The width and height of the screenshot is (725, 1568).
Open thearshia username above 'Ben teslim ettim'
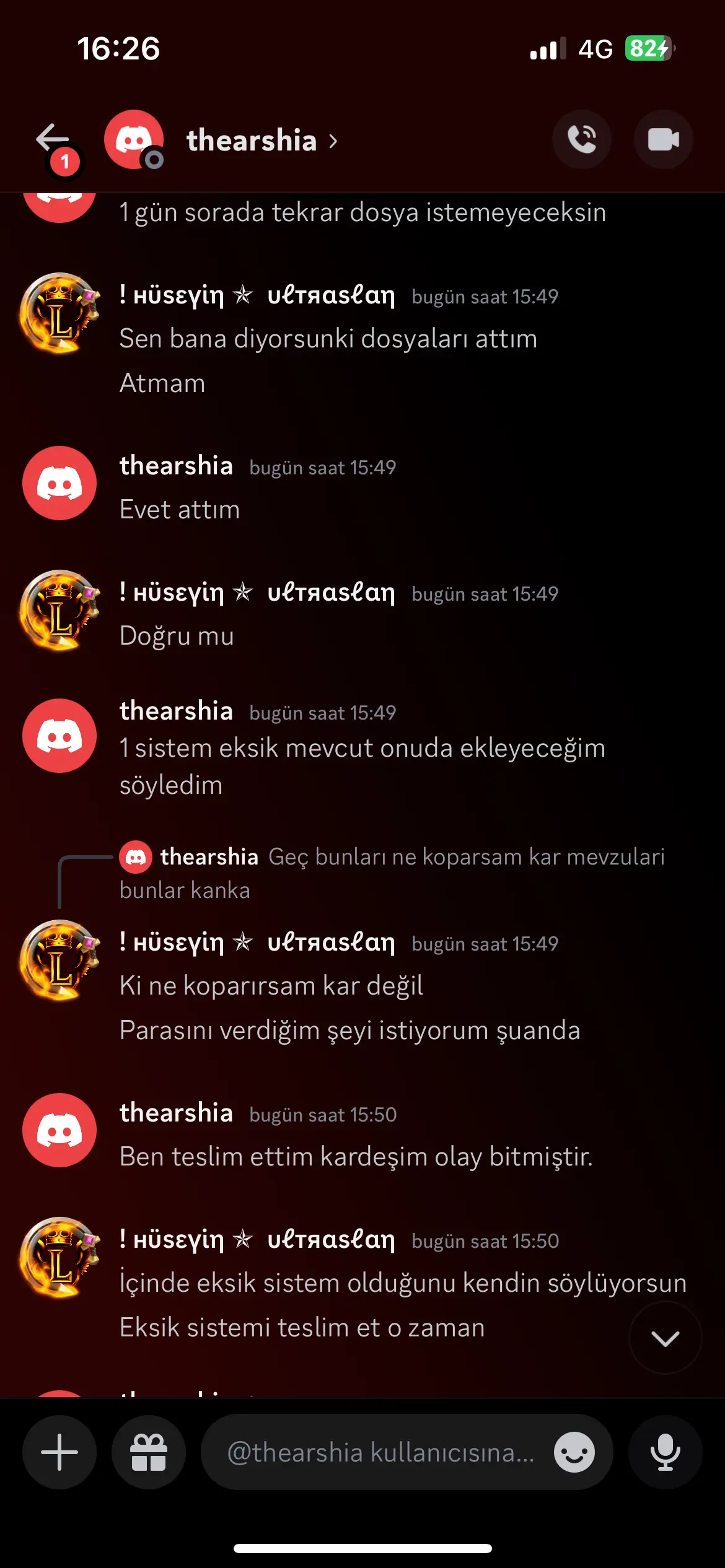pyautogui.click(x=176, y=1113)
